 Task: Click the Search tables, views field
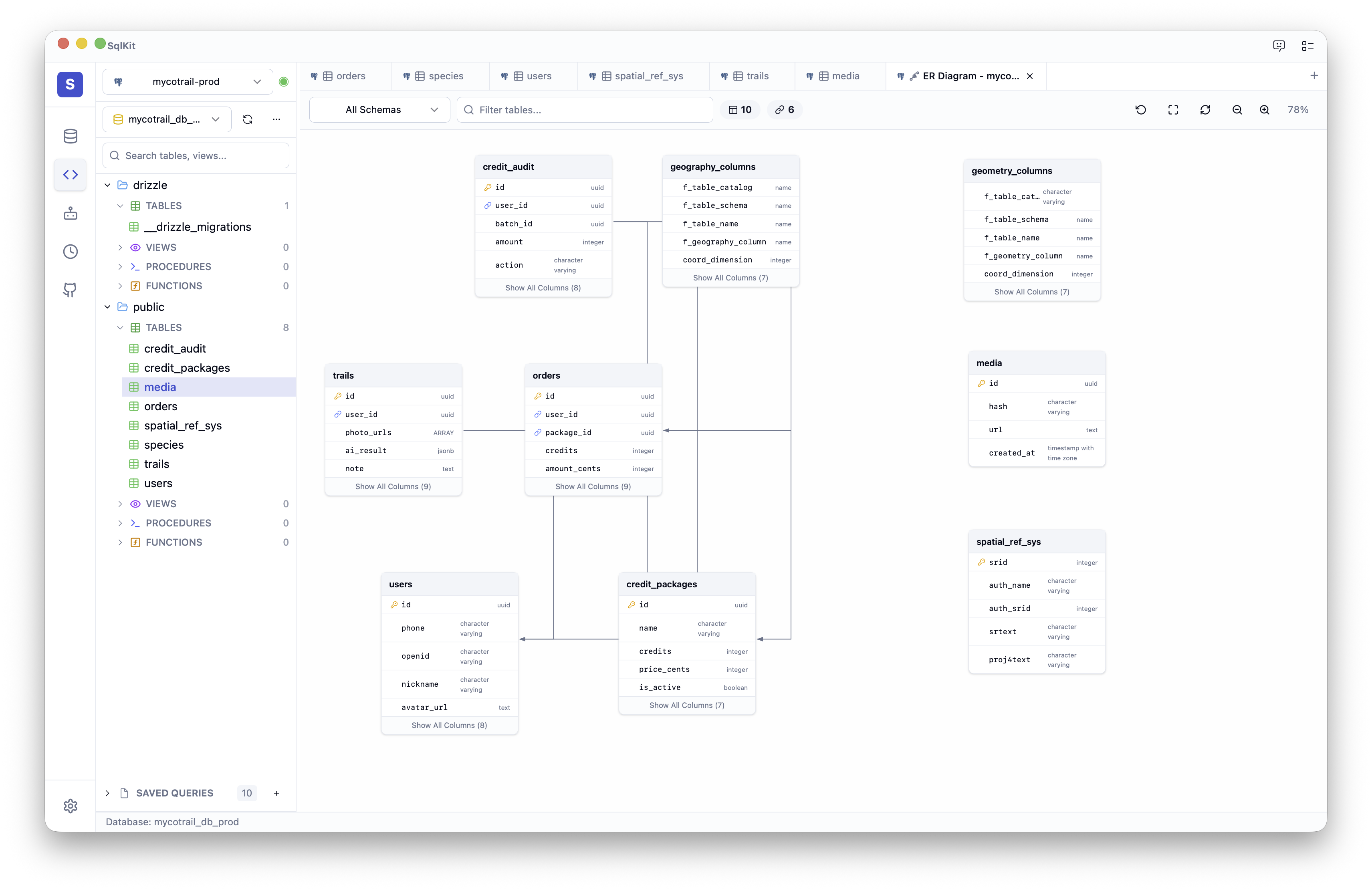tap(196, 155)
